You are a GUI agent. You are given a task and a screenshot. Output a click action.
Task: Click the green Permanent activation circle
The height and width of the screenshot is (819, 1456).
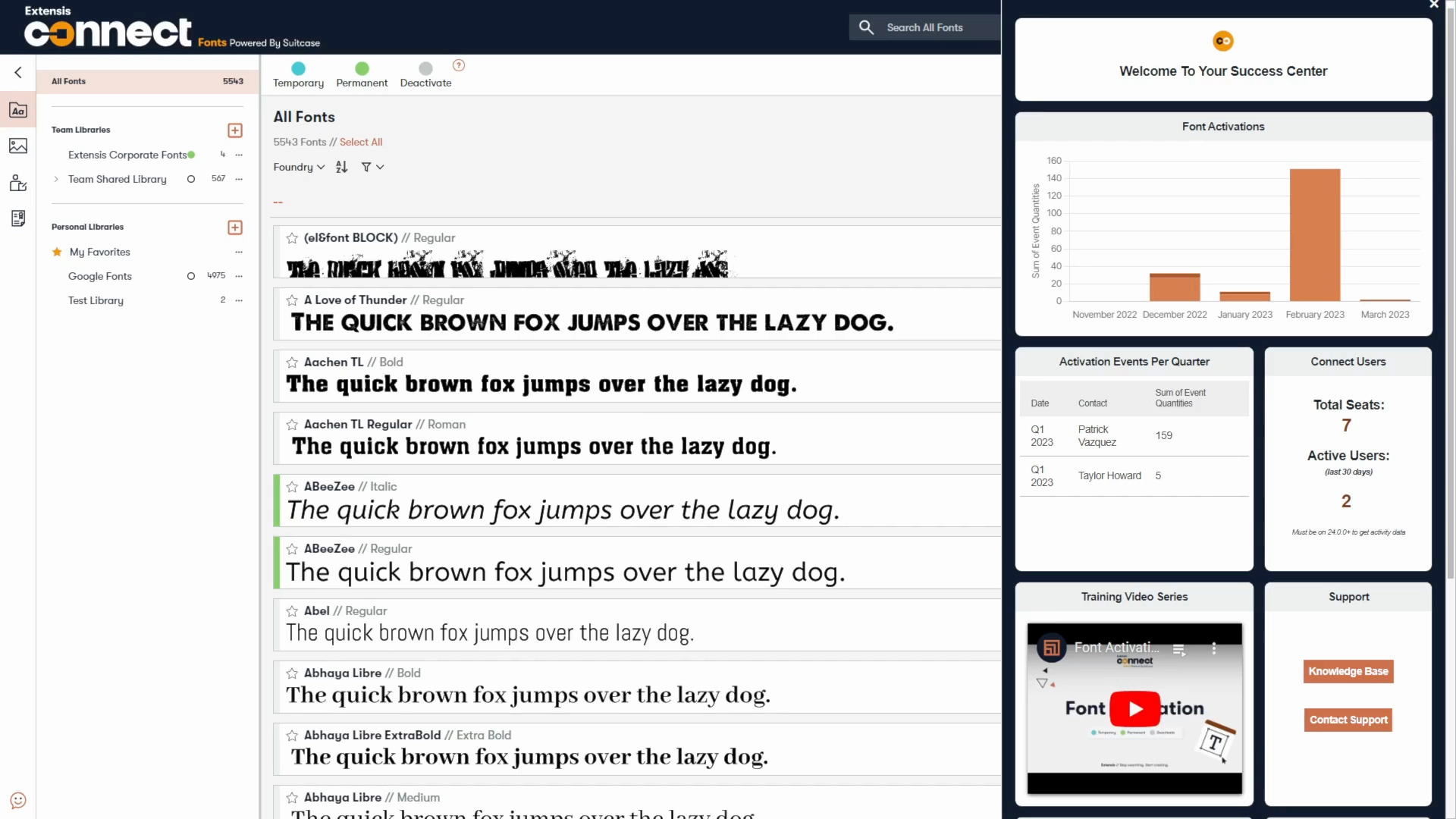coord(362,68)
